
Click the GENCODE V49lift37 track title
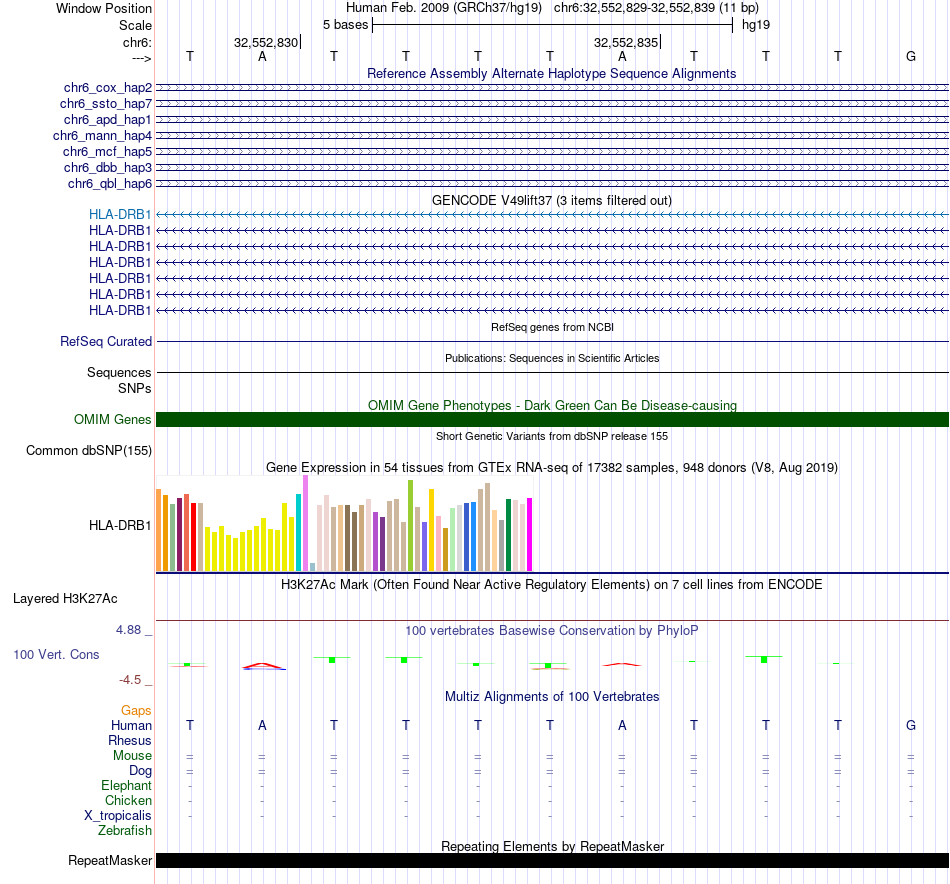click(551, 201)
